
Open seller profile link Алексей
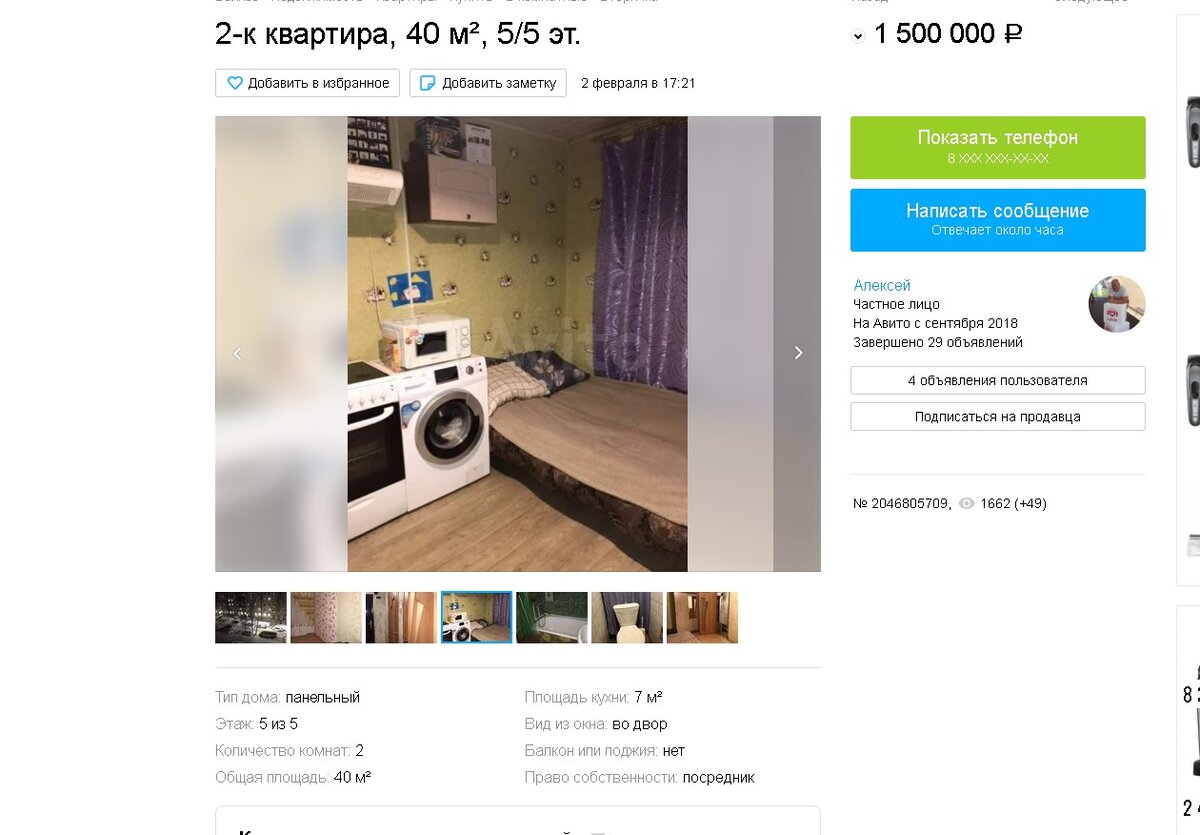click(882, 285)
